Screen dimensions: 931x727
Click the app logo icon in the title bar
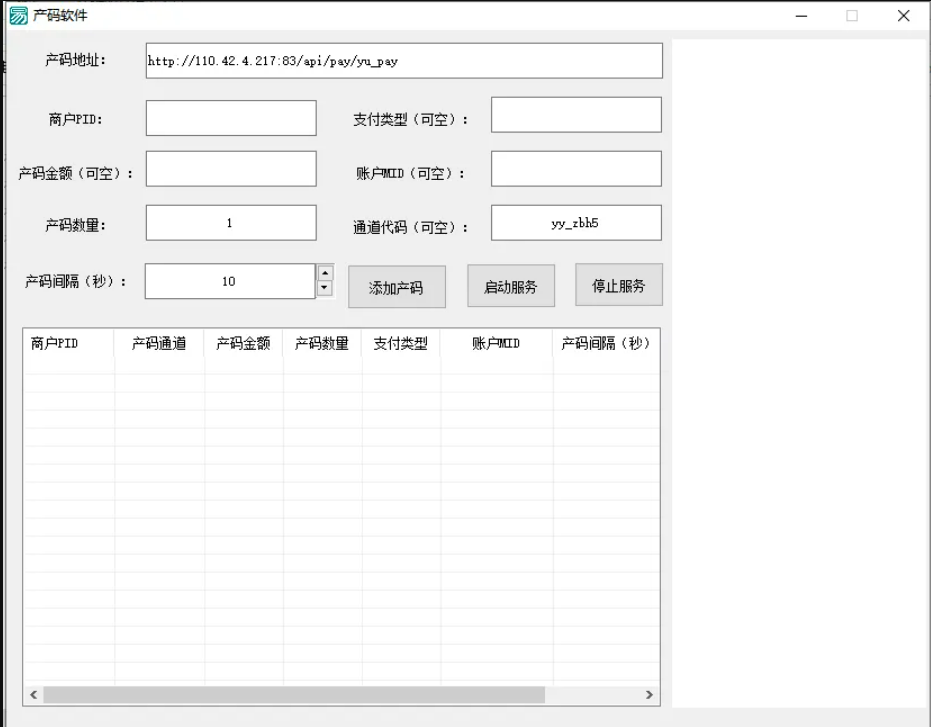click(17, 16)
